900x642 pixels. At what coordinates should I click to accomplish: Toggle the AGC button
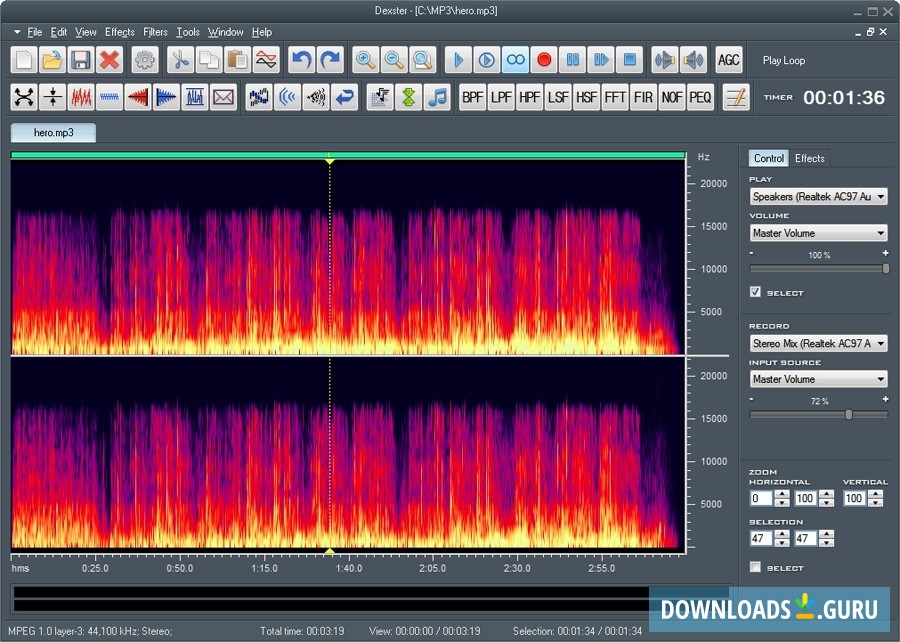click(729, 60)
